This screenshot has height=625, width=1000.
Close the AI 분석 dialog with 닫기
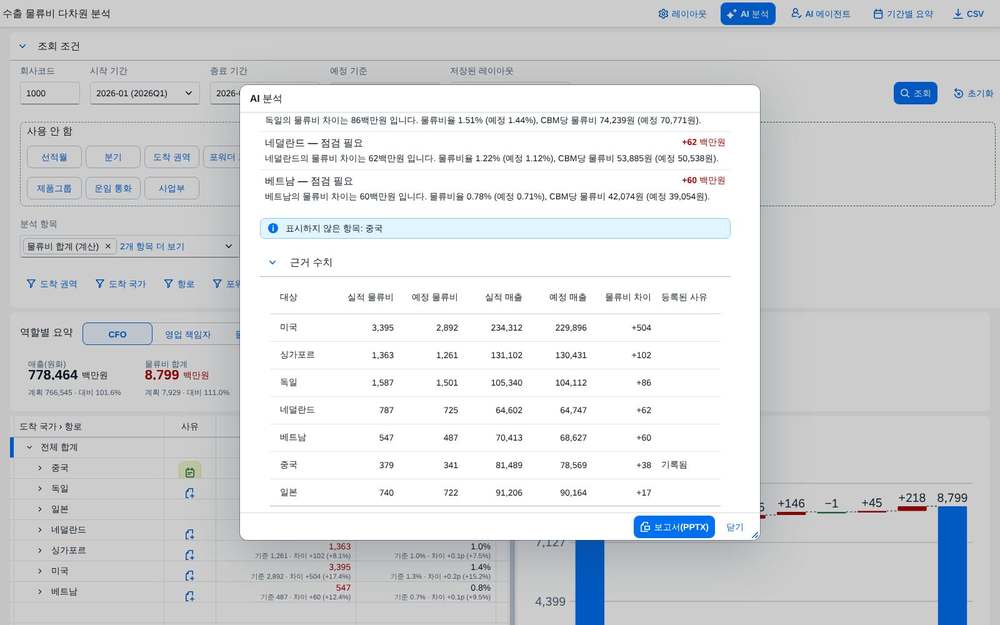735,527
